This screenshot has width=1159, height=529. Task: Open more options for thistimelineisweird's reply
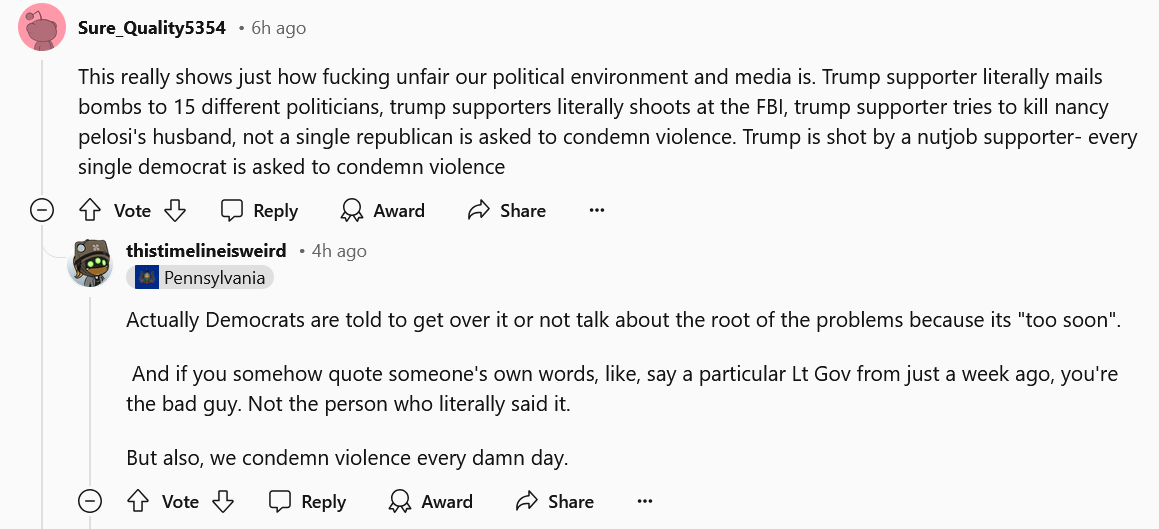[645, 501]
